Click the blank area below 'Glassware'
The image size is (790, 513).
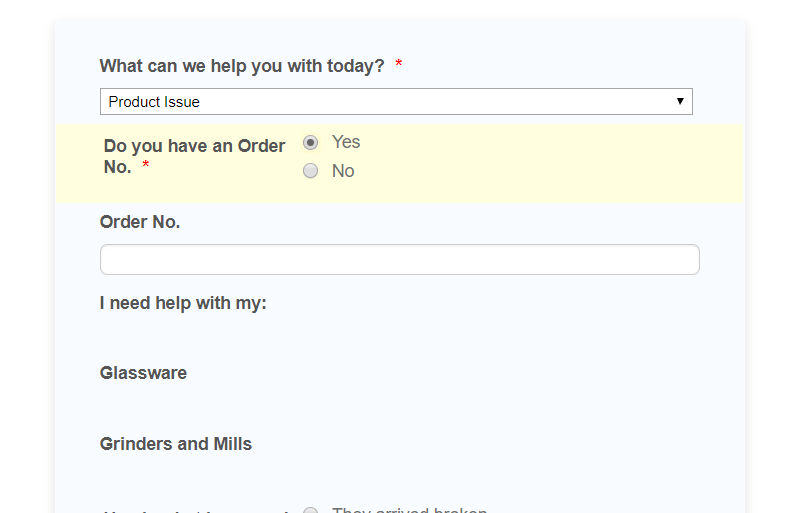[x=300, y=408]
